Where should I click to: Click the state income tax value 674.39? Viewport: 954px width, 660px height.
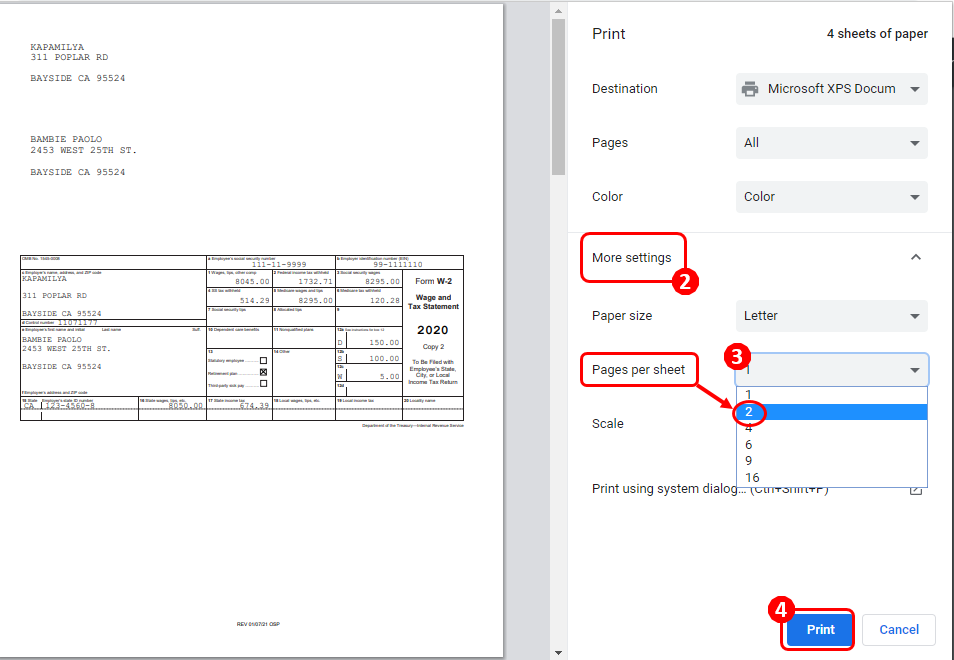click(x=254, y=405)
